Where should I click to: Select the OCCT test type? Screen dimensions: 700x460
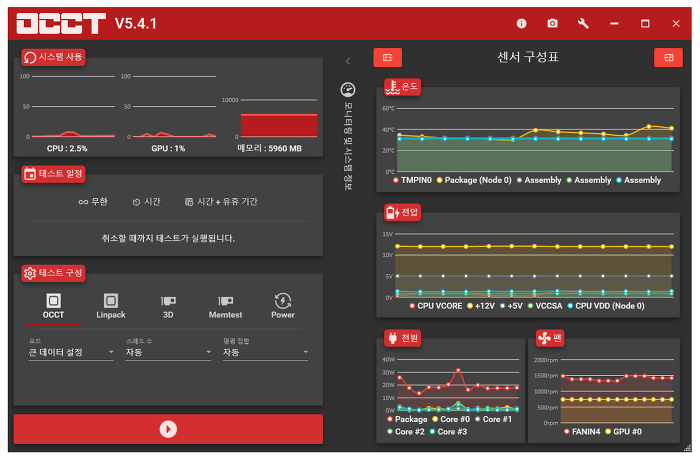(x=54, y=306)
